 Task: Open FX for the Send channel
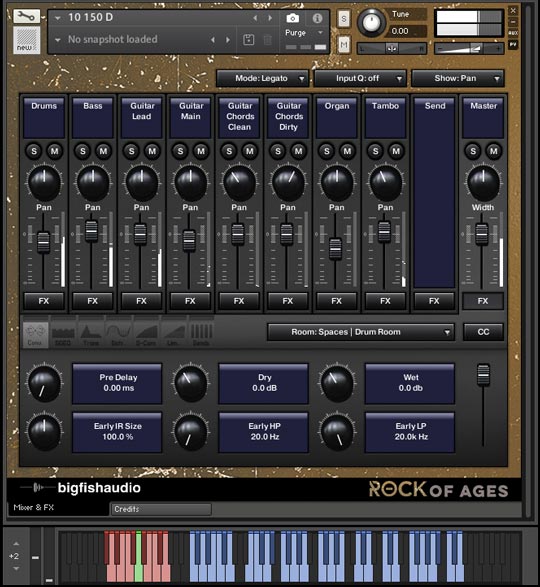(434, 301)
